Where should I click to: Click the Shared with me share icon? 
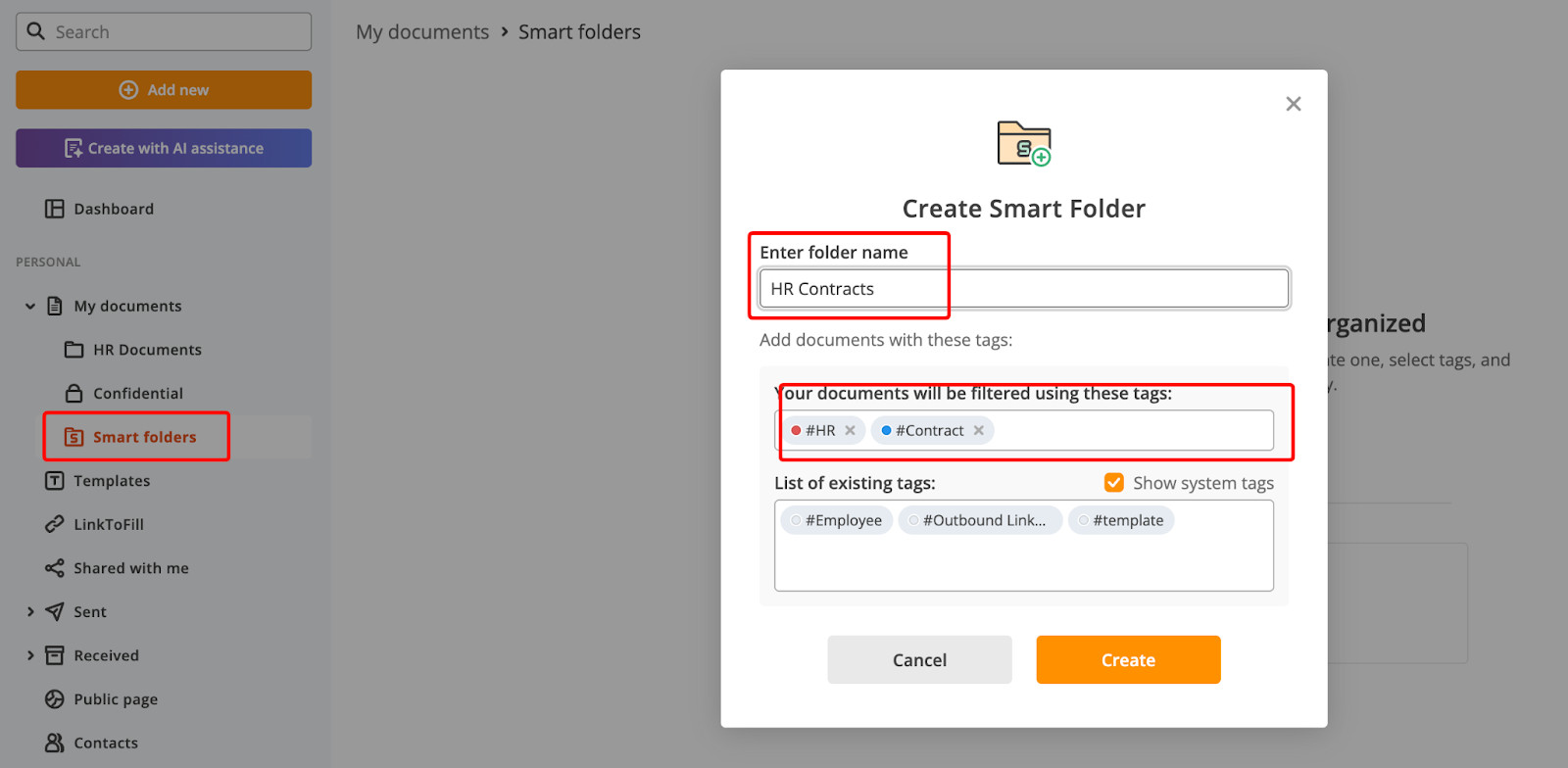pyautogui.click(x=55, y=568)
